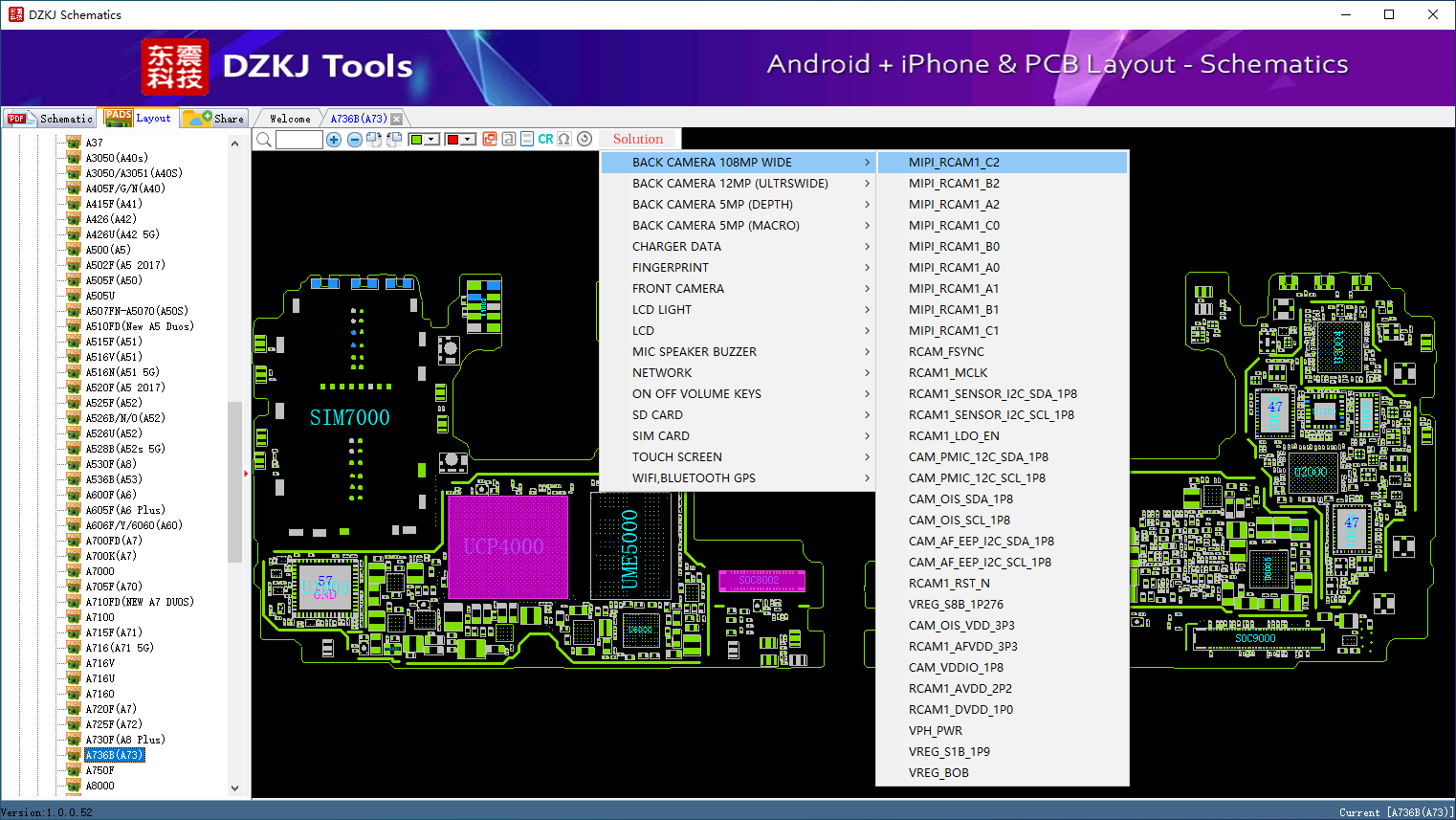Click the blue page layout icon
Image resolution: width=1456 pixels, height=820 pixels.
tap(527, 139)
